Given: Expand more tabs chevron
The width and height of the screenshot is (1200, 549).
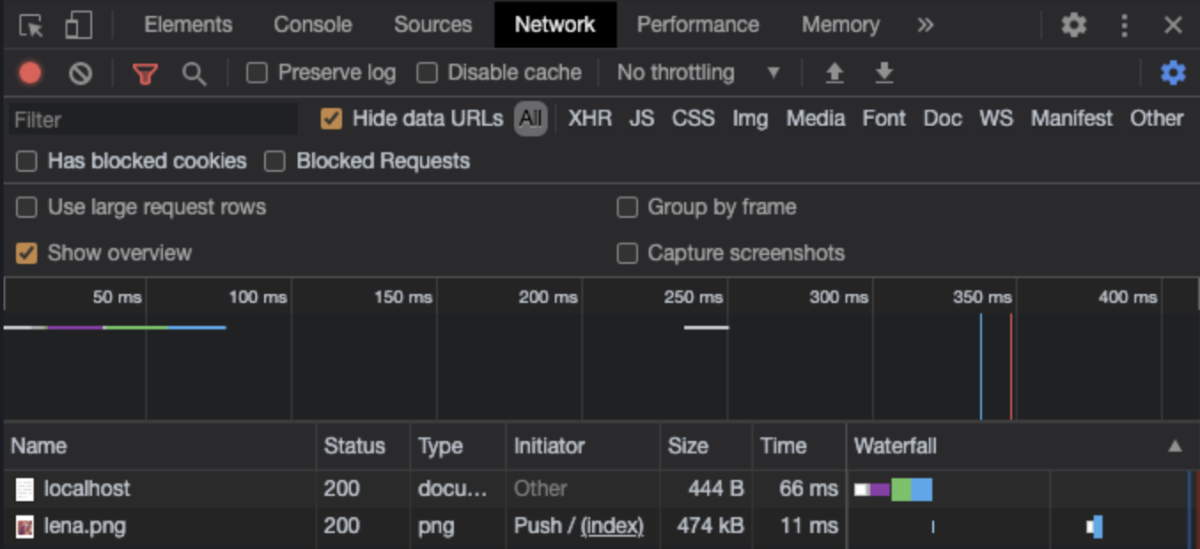Looking at the screenshot, I should click(925, 25).
